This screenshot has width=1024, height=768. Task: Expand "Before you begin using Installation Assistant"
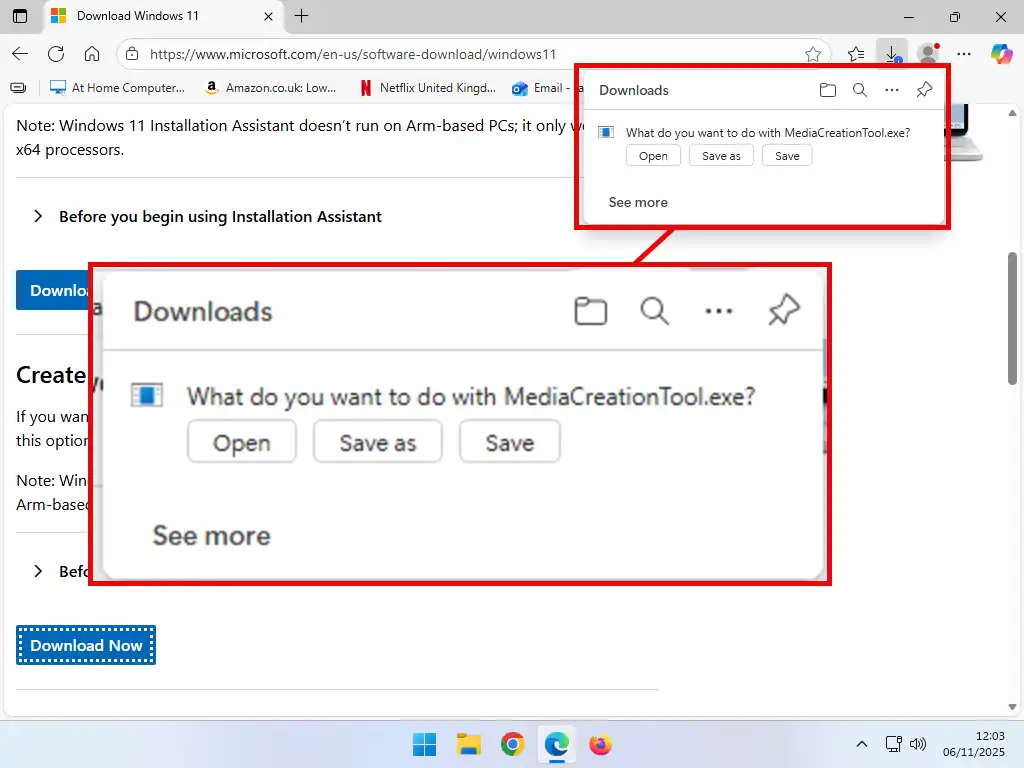[219, 217]
